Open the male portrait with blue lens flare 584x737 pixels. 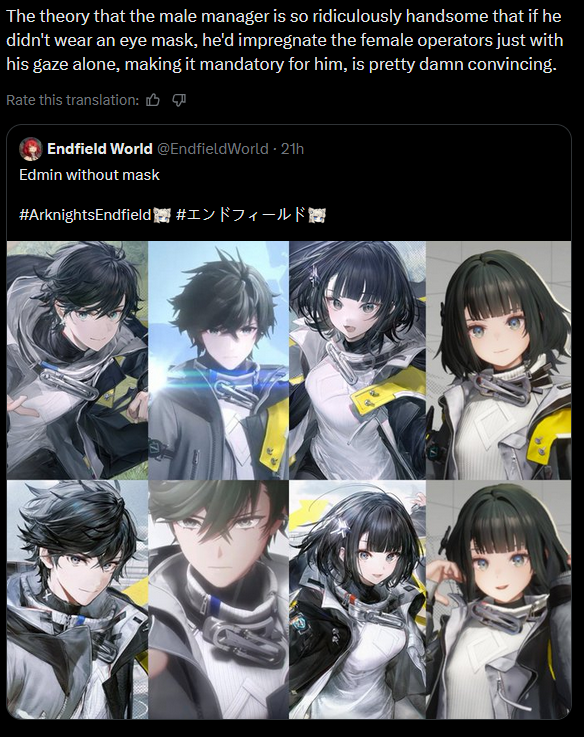pos(218,360)
